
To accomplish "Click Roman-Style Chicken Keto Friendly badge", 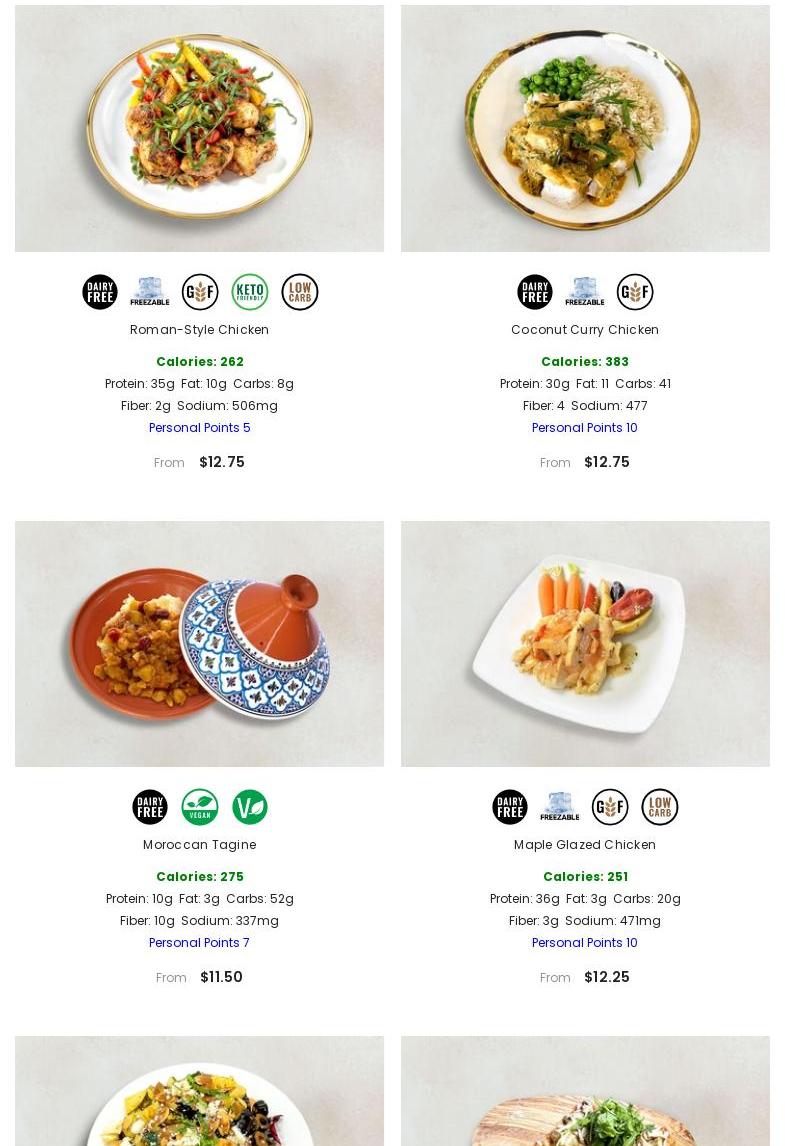I will [x=250, y=292].
